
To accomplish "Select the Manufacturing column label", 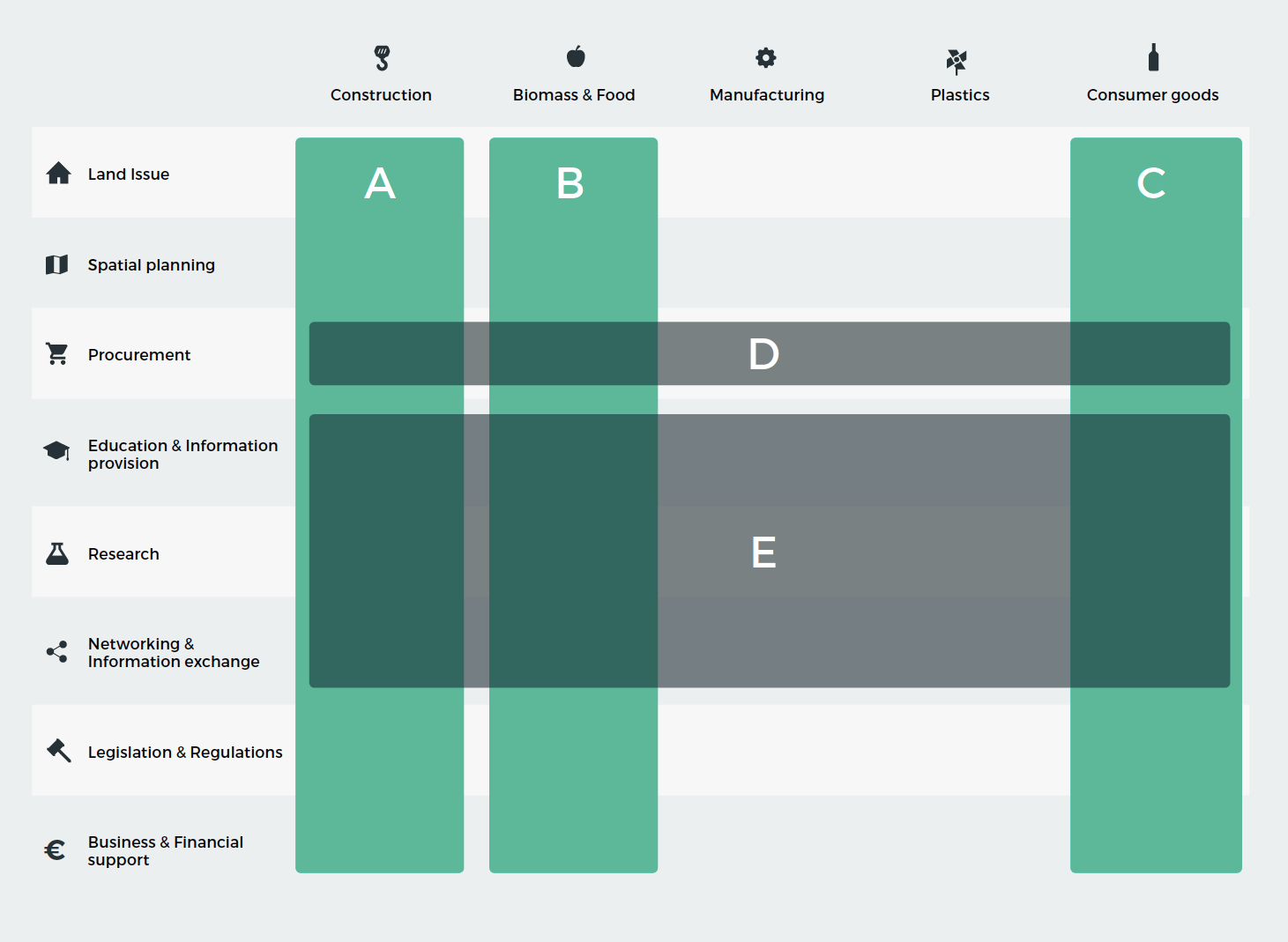I will [x=767, y=95].
